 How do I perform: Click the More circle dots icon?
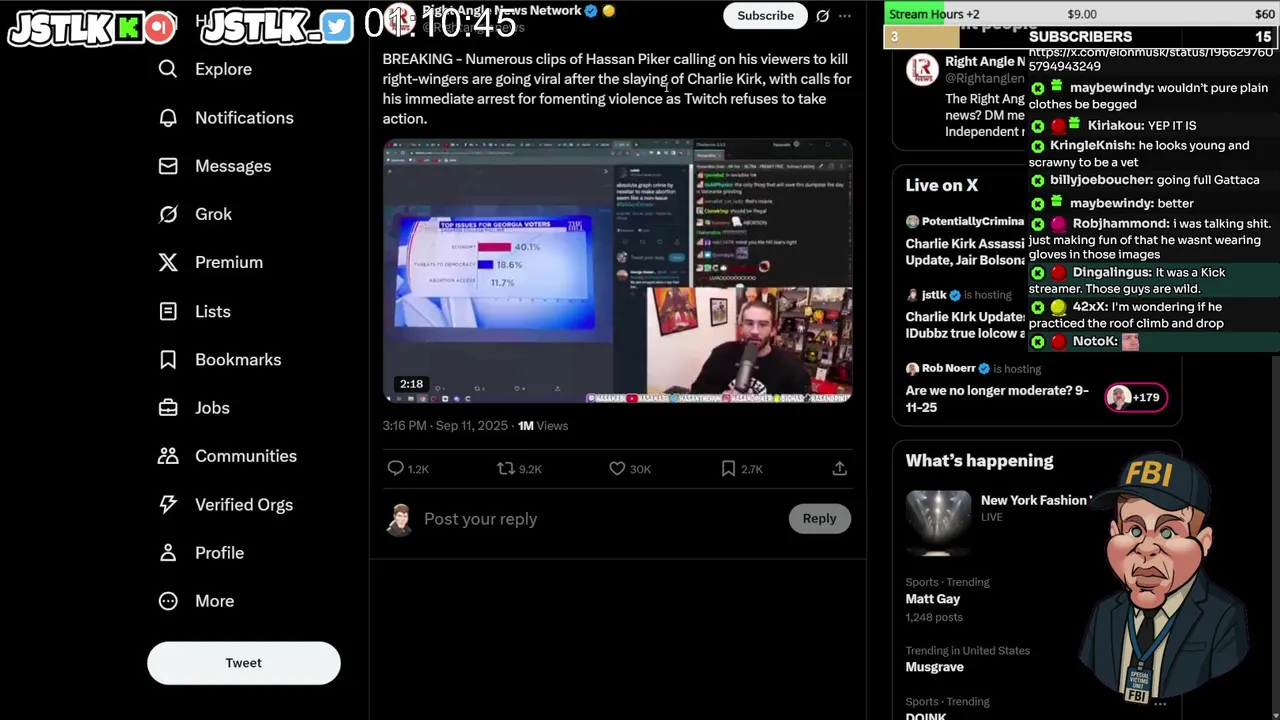168,601
